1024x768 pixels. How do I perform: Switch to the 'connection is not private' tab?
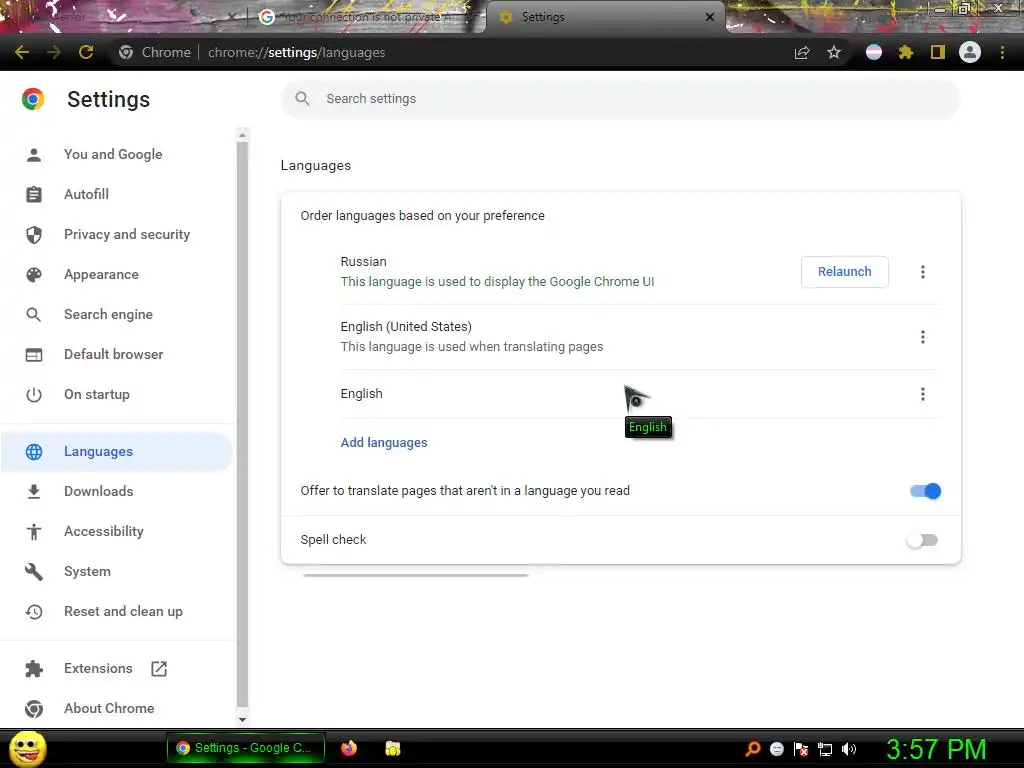coord(366,17)
